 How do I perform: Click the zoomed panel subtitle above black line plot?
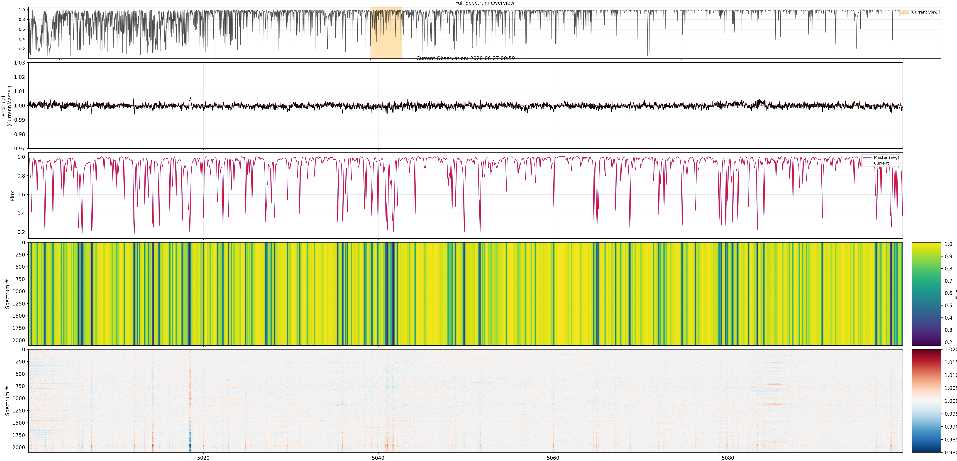pyautogui.click(x=465, y=60)
